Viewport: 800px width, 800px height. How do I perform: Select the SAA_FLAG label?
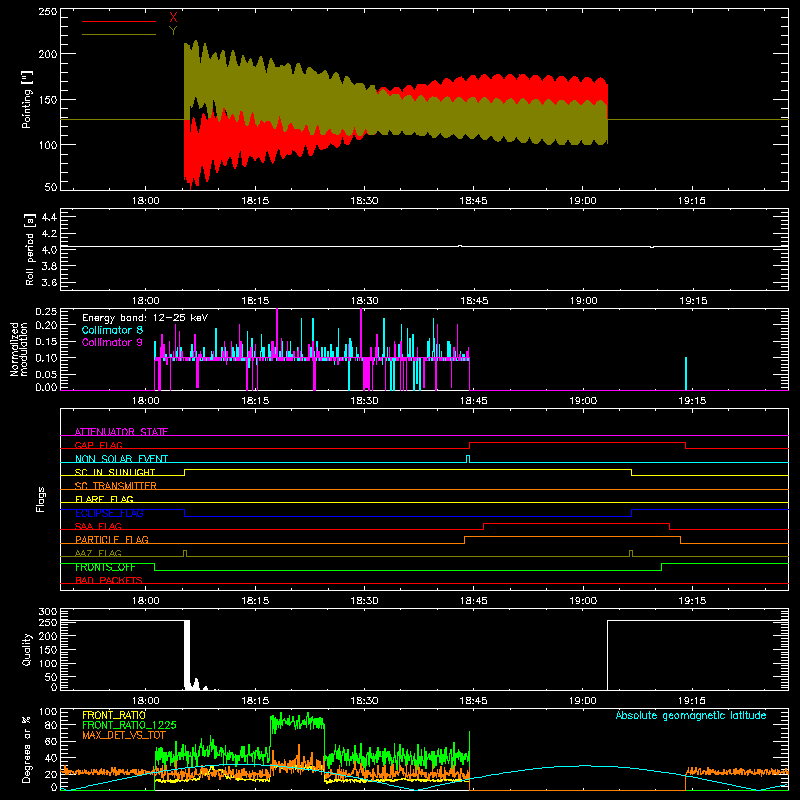[x=98, y=526]
